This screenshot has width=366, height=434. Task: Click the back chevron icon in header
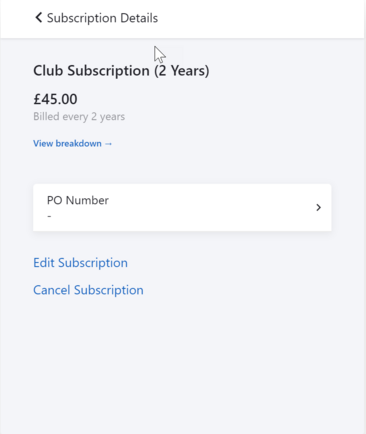click(39, 18)
